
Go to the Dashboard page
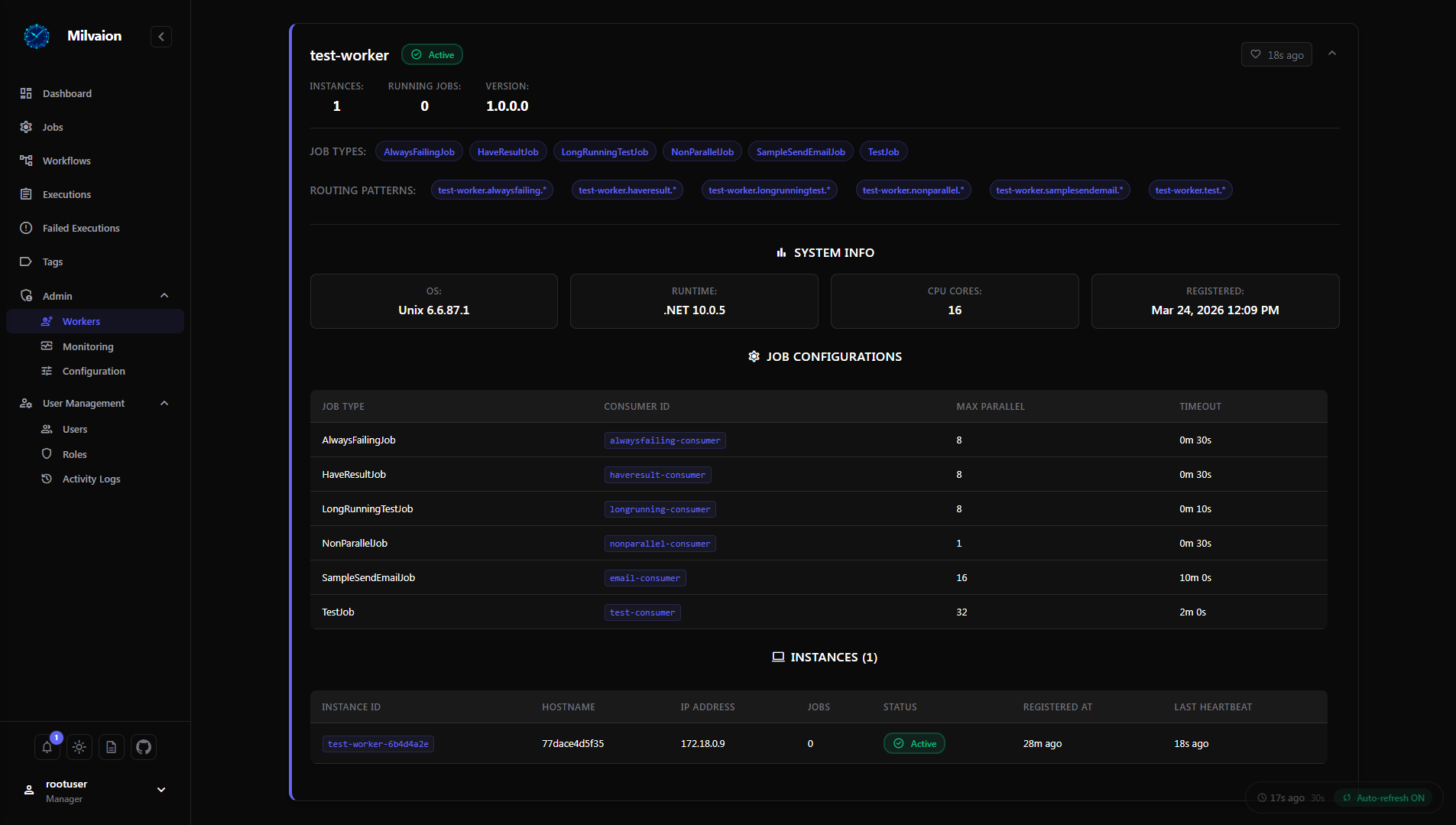tap(67, 93)
